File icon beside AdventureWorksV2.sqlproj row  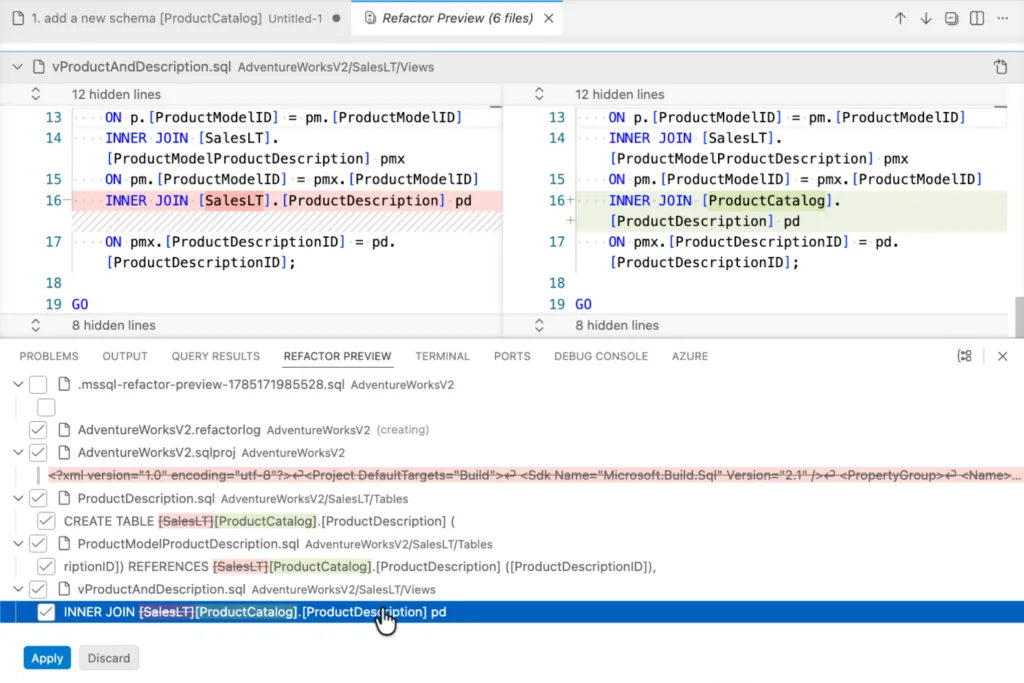(64, 453)
